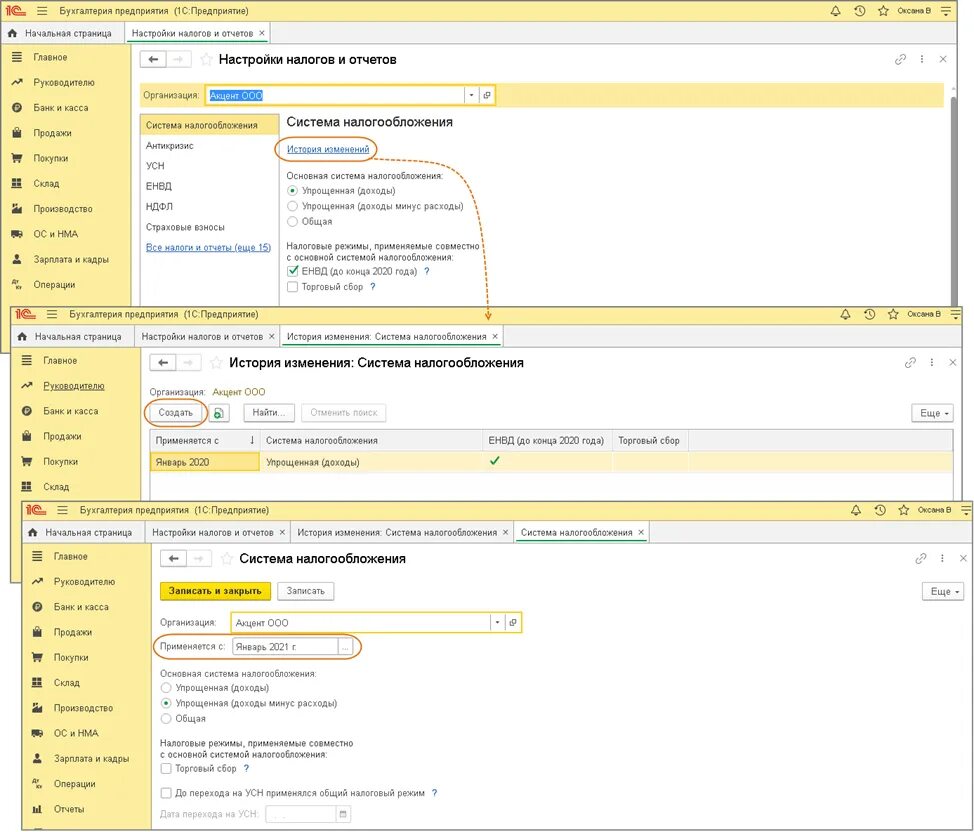Screen dimensions: 974x832
Task: Open history clock icon in top window
Action: click(x=860, y=11)
